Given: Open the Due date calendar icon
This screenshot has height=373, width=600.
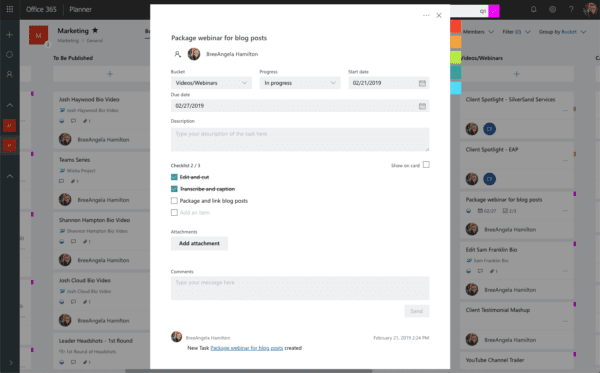Looking at the screenshot, I should click(422, 106).
